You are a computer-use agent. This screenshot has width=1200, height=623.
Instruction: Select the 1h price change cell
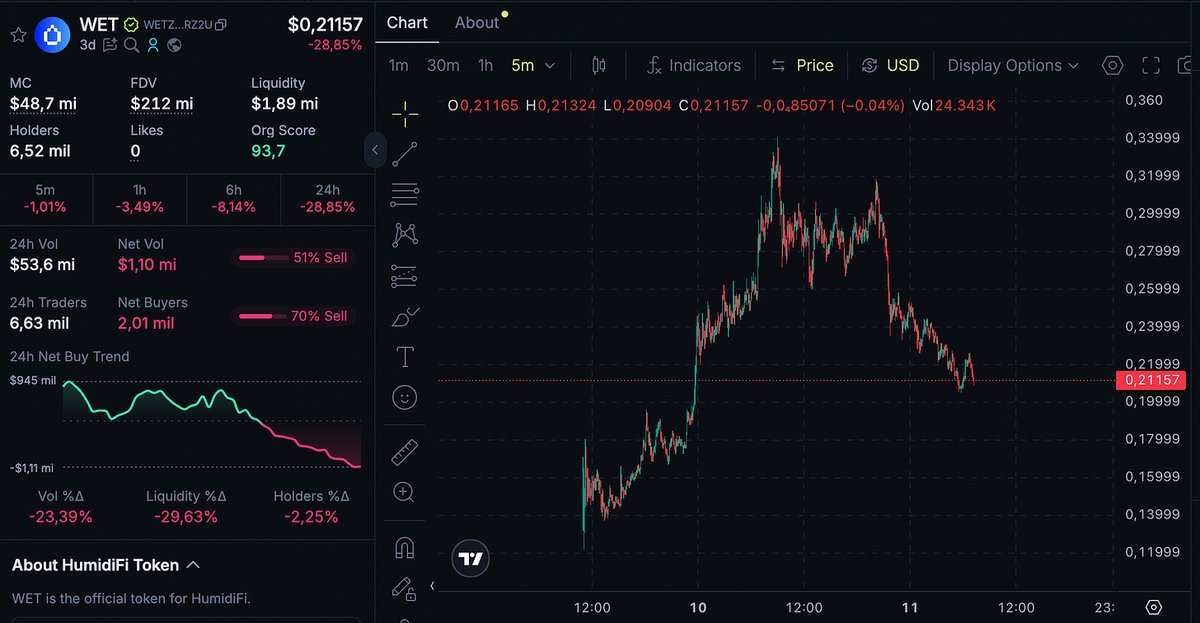[x=140, y=198]
